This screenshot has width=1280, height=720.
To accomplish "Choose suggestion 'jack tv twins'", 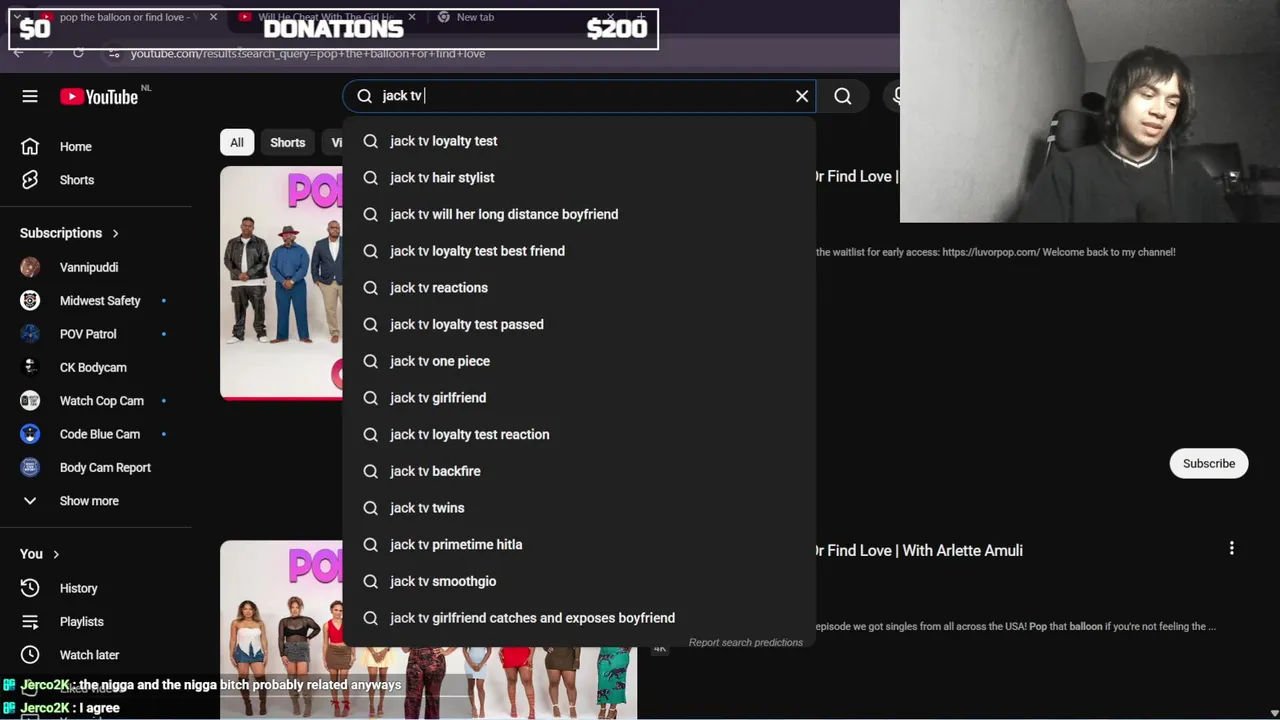I will coord(579,508).
